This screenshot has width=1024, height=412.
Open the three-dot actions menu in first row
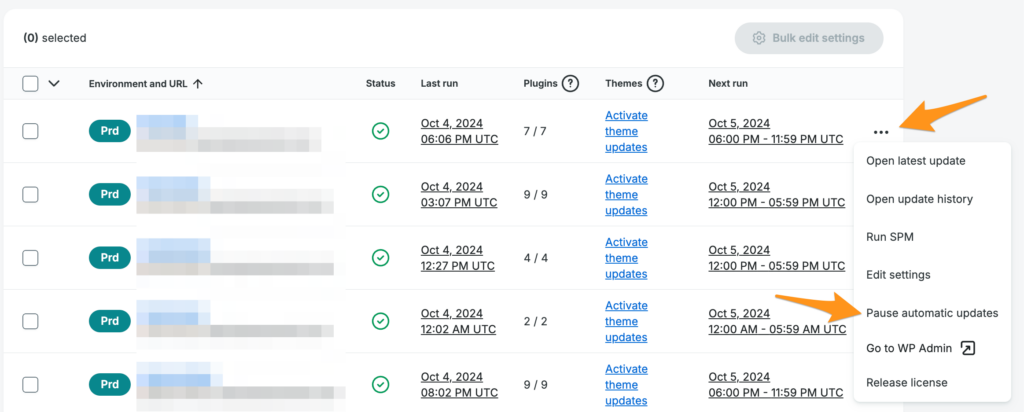880,131
